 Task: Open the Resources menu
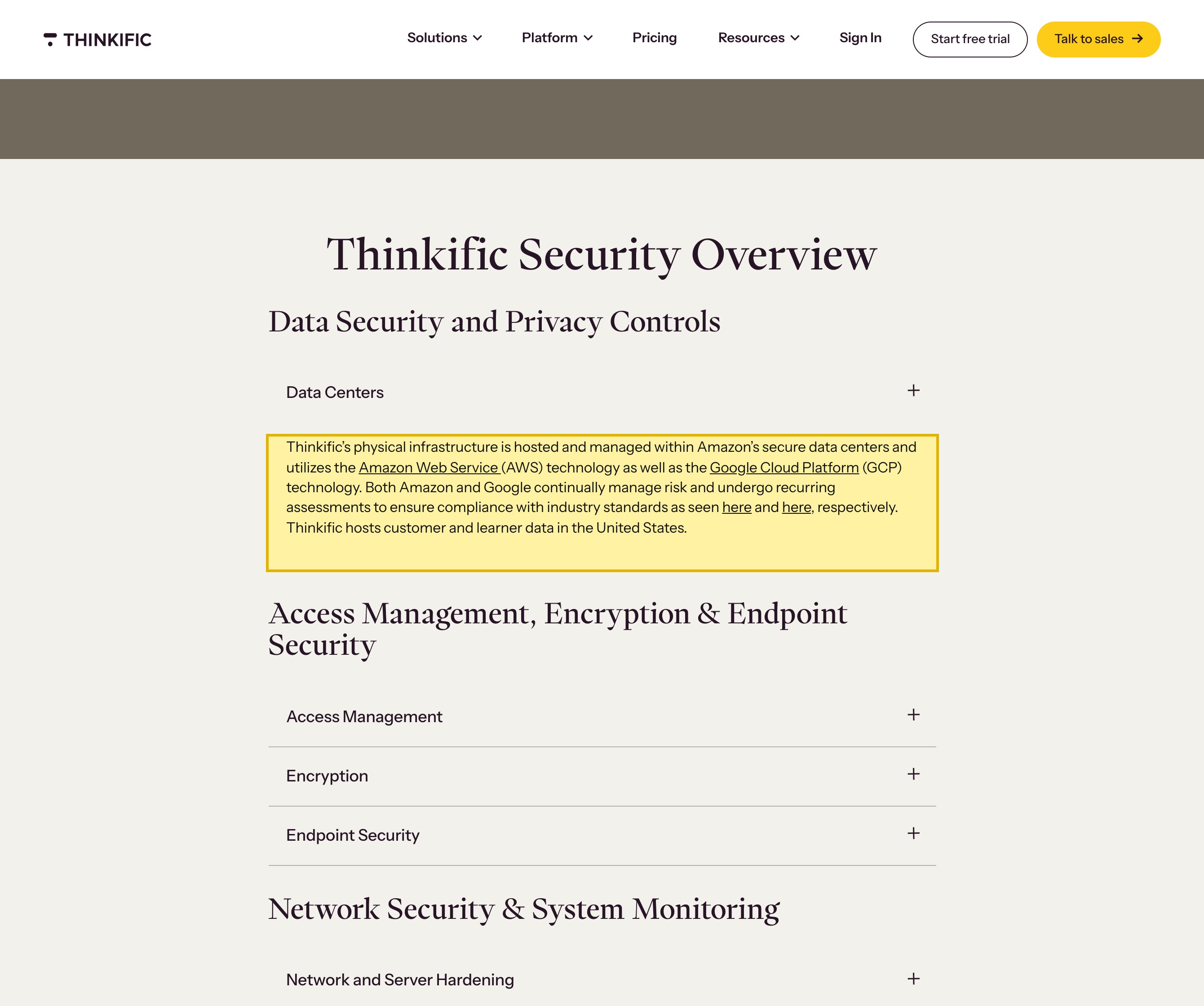coord(758,38)
